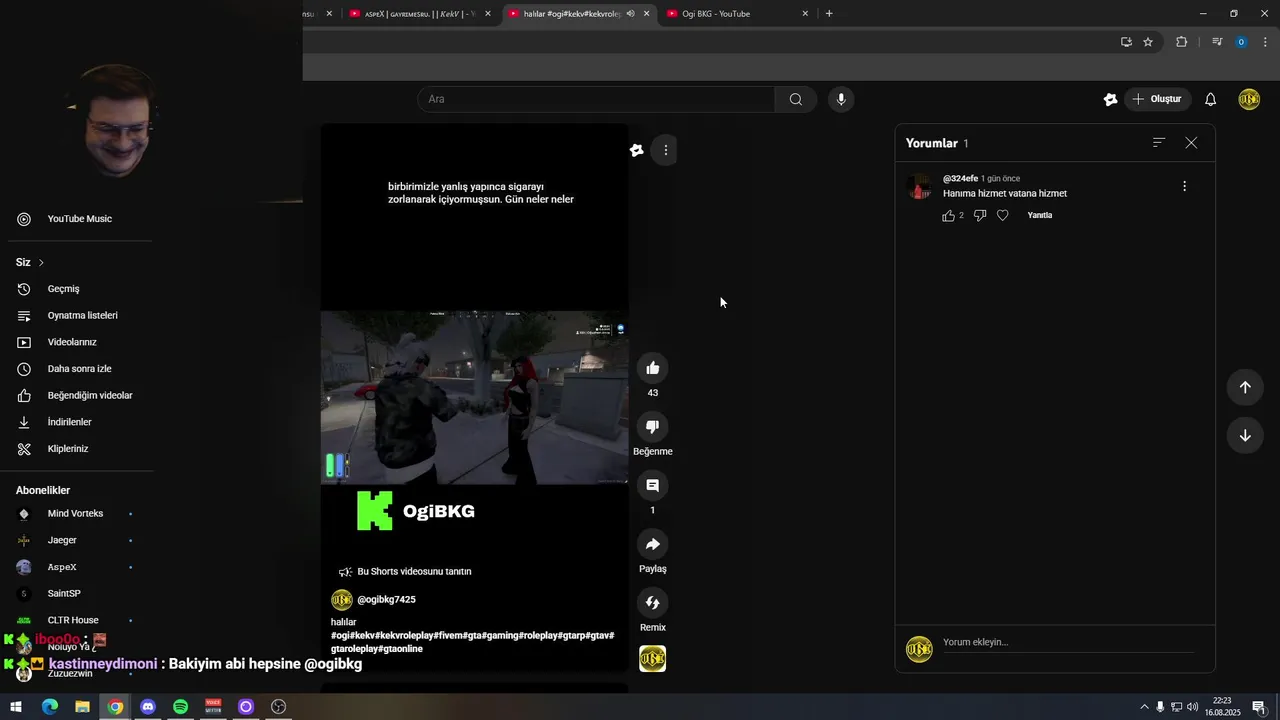Open comment sort options in Yorumlar panel
Image resolution: width=1280 pixels, height=720 pixels.
[1159, 143]
